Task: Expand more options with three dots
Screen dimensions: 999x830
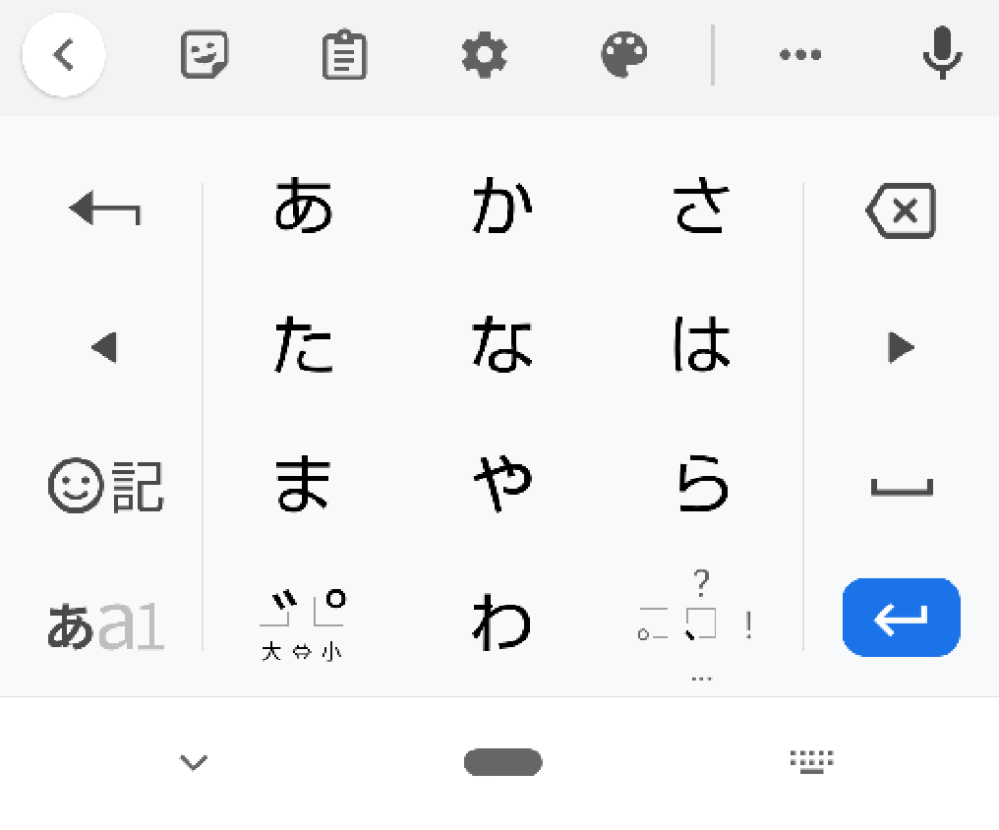Action: point(800,55)
